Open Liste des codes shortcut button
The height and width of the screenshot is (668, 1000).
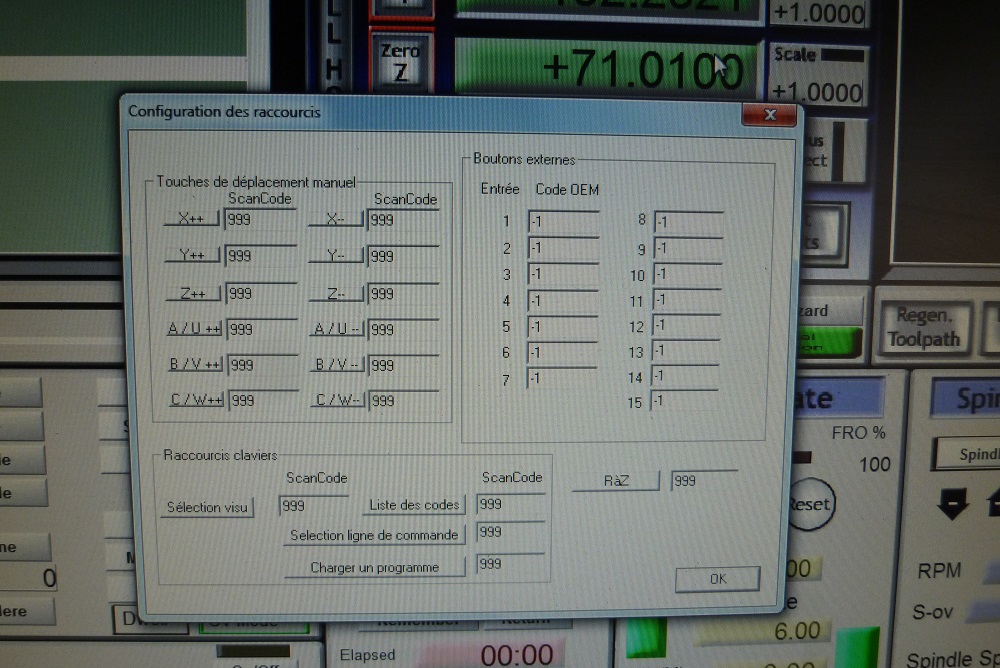[414, 505]
